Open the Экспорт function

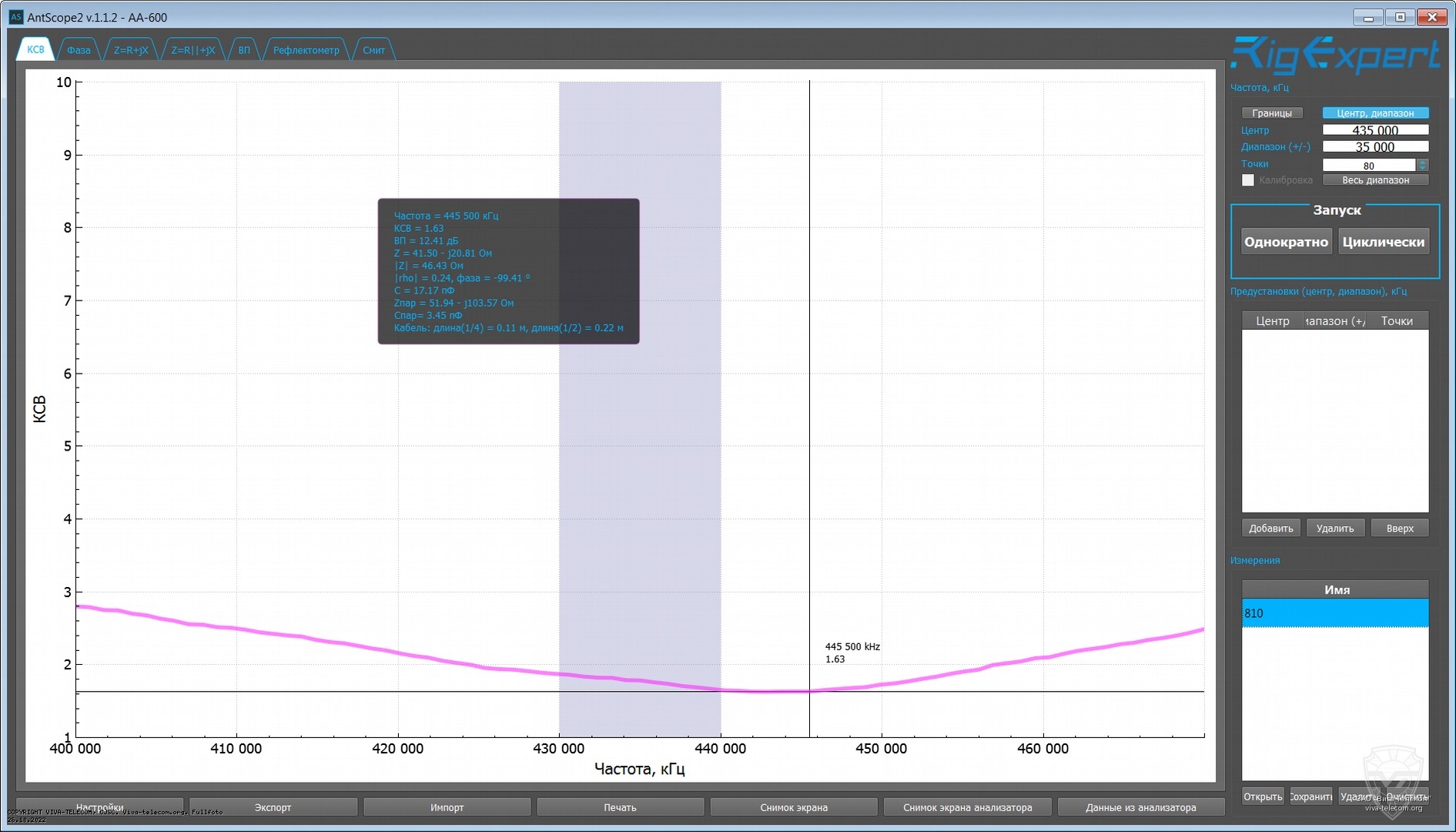(x=273, y=807)
